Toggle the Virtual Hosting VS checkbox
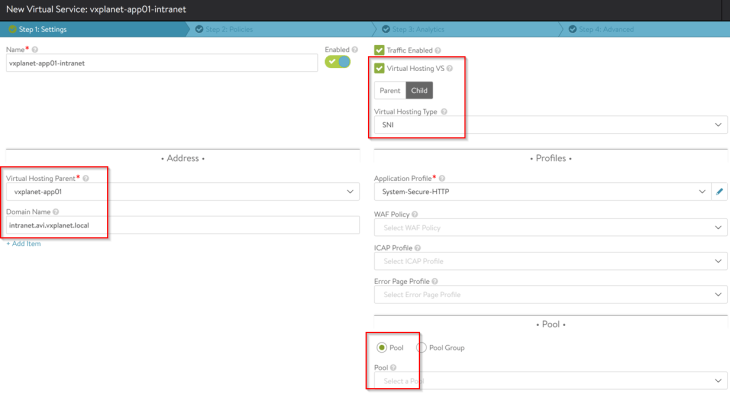The height and width of the screenshot is (394, 730). pos(379,68)
